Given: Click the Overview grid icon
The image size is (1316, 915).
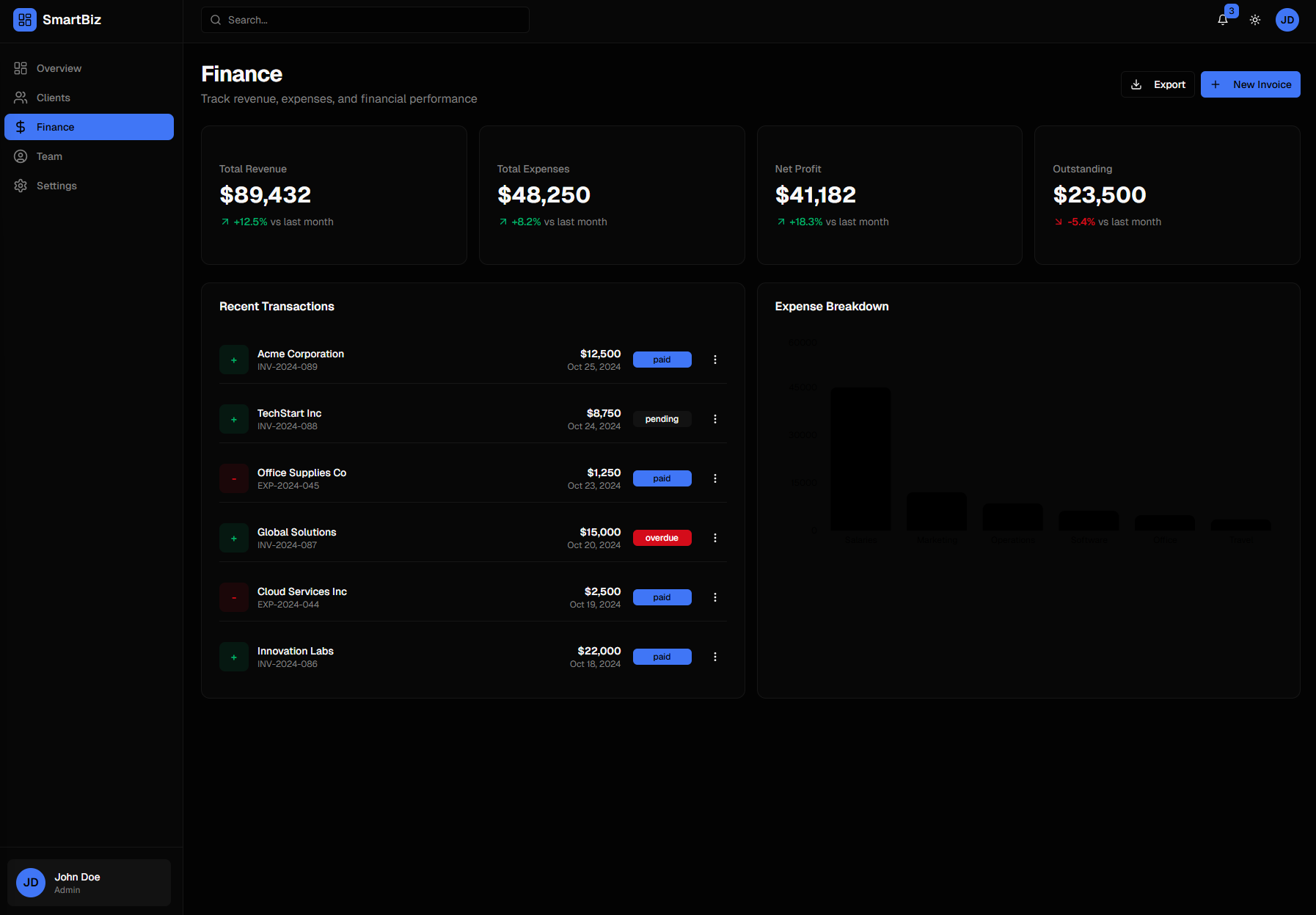Looking at the screenshot, I should point(21,68).
